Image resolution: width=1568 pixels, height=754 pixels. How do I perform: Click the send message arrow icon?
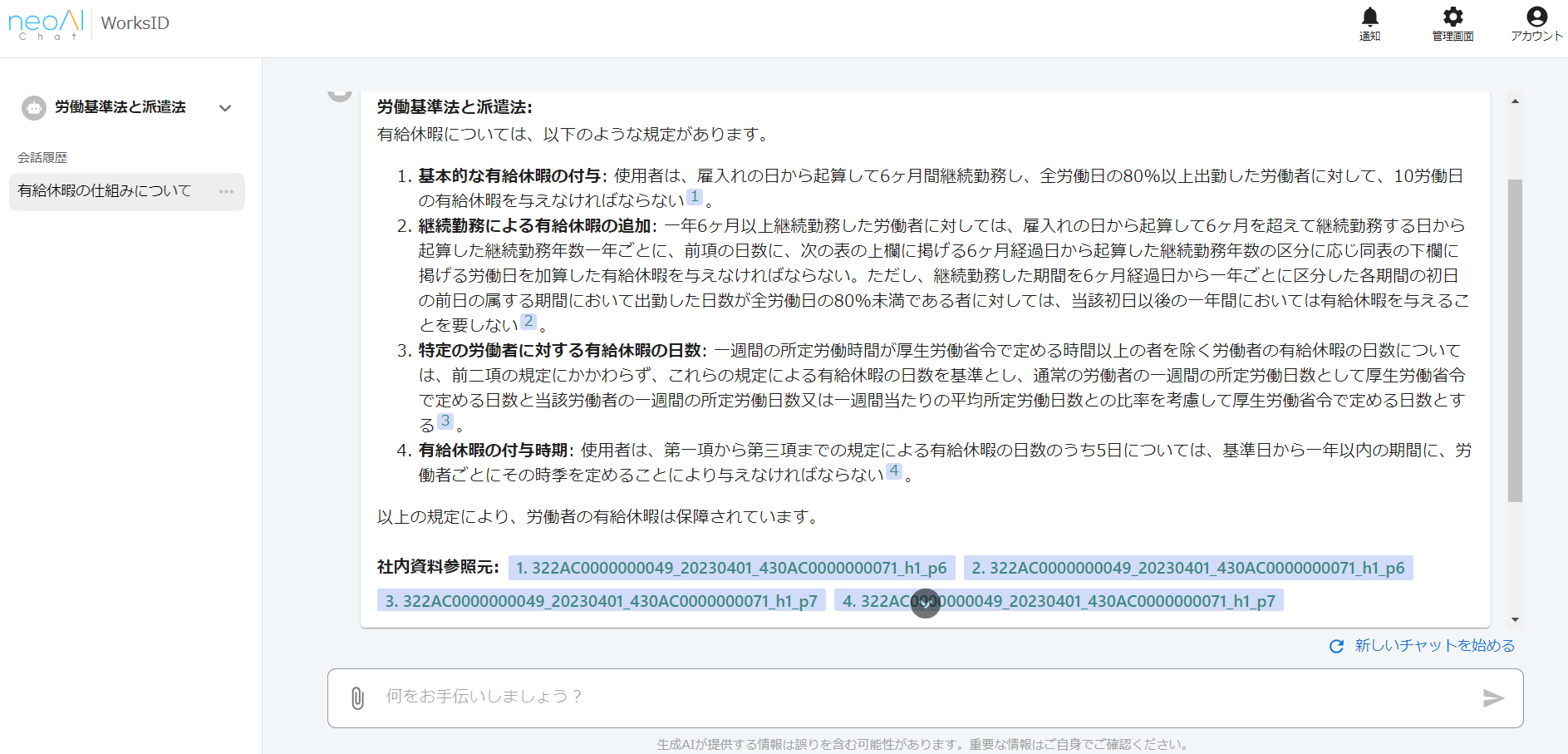(1493, 697)
